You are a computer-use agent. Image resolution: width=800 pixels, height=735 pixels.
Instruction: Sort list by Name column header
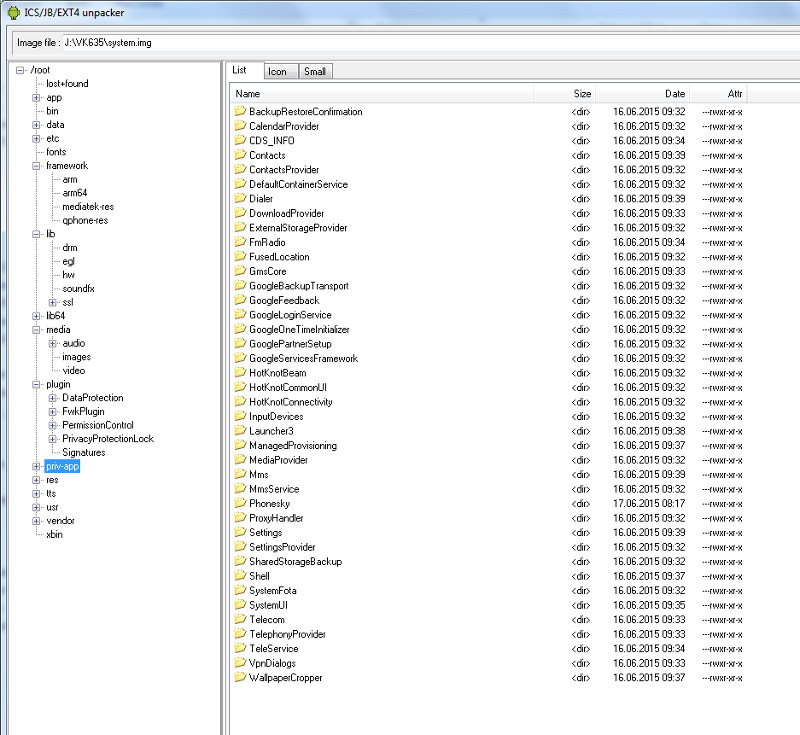[380, 93]
